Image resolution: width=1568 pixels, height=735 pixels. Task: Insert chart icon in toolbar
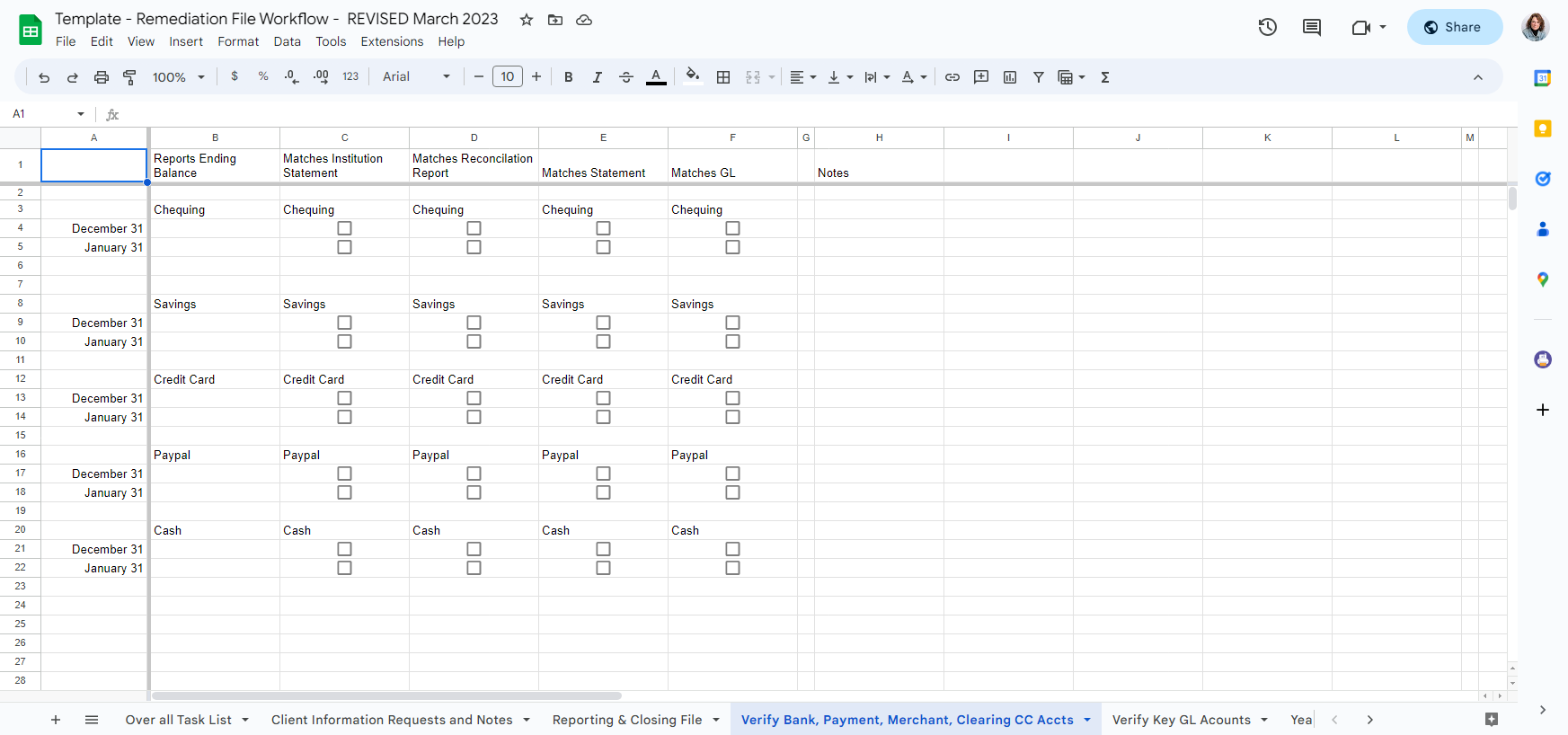pyautogui.click(x=1010, y=77)
